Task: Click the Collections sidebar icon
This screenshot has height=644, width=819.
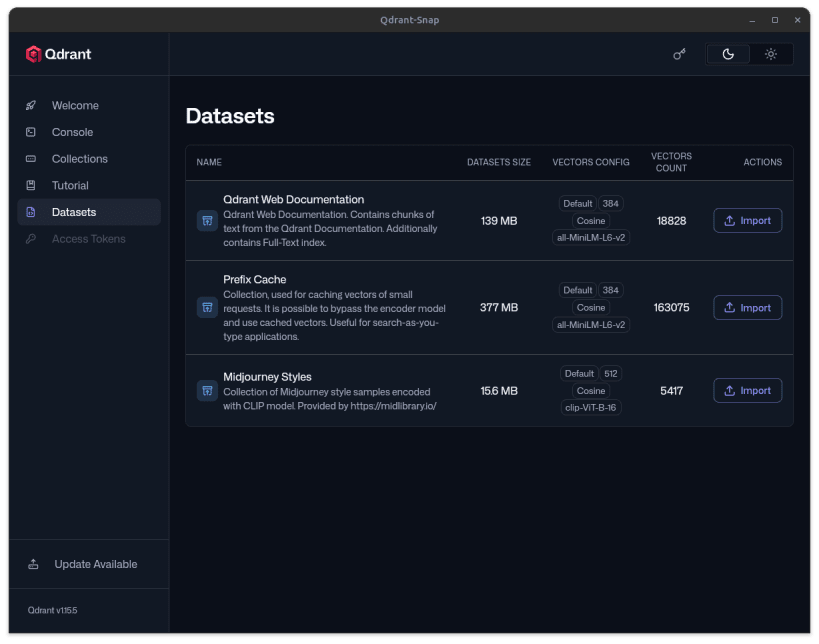Action: 31,159
